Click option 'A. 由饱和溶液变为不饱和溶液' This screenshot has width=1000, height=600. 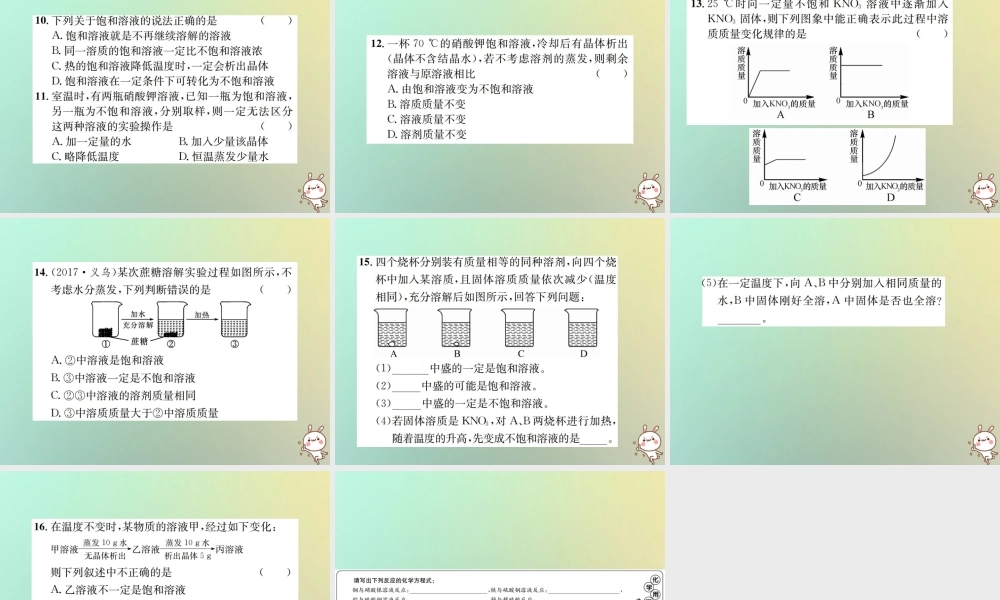(460, 89)
